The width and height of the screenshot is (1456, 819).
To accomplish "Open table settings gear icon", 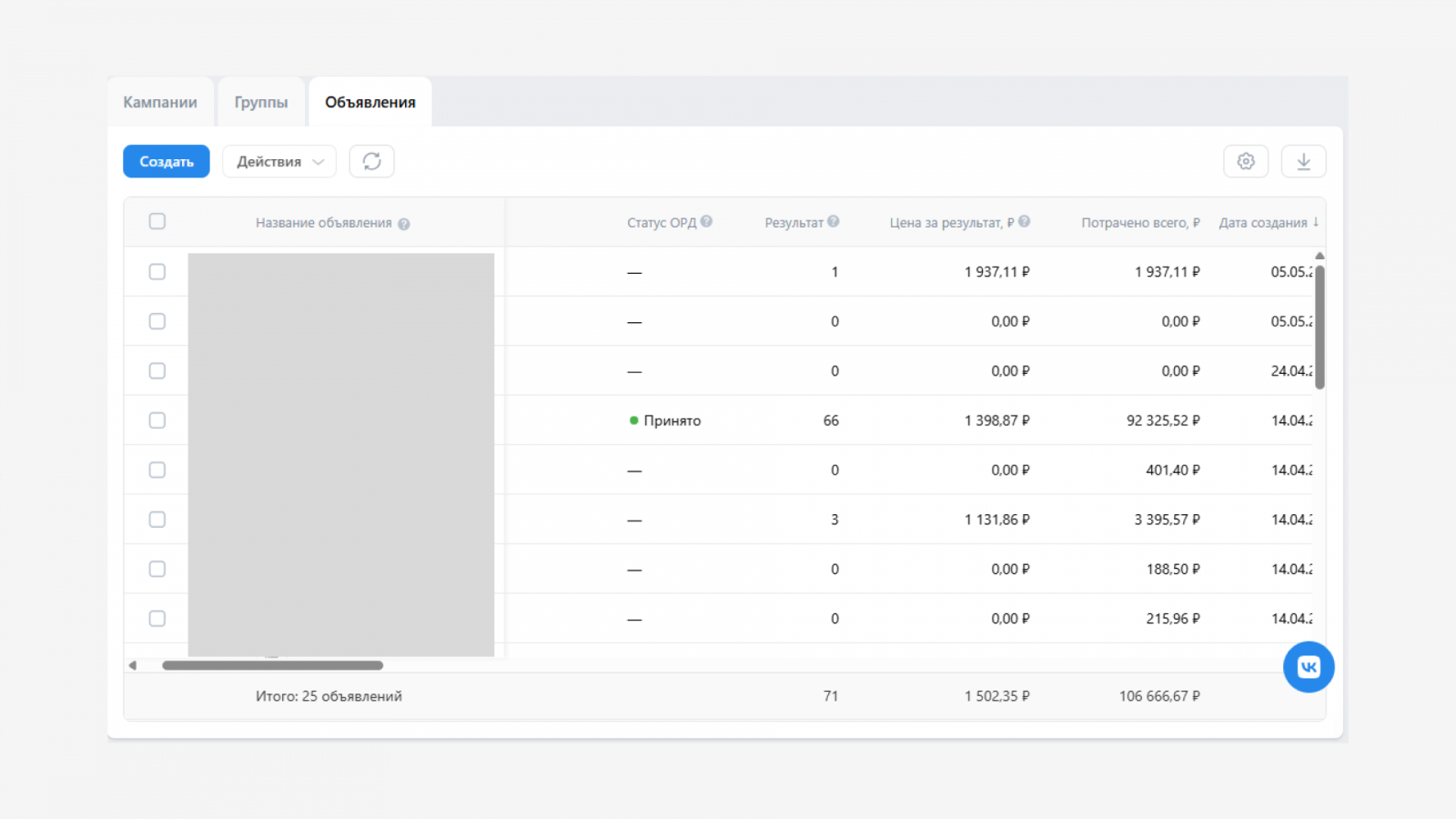I will pyautogui.click(x=1246, y=161).
